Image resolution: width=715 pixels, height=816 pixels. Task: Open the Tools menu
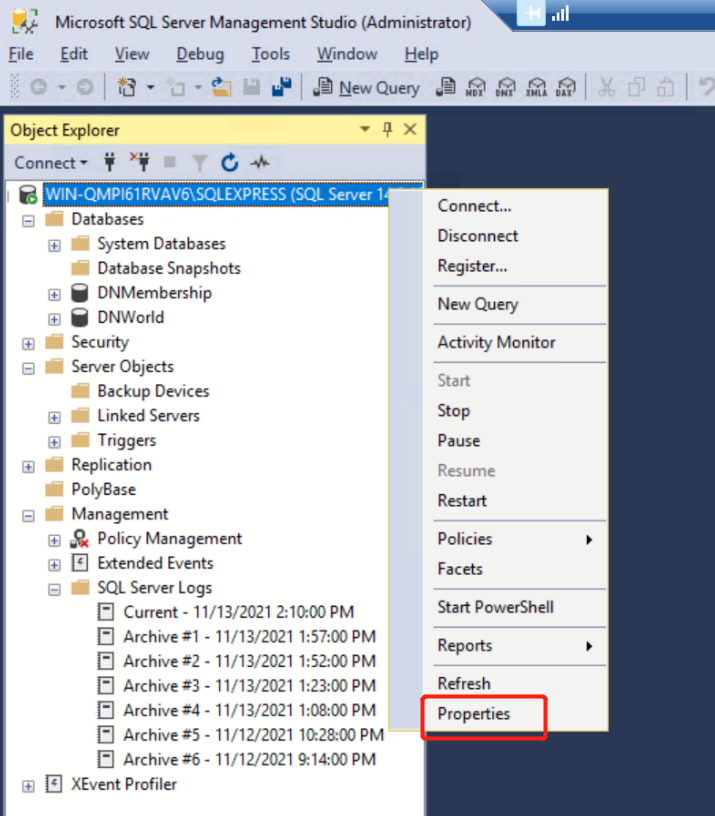pyautogui.click(x=271, y=54)
